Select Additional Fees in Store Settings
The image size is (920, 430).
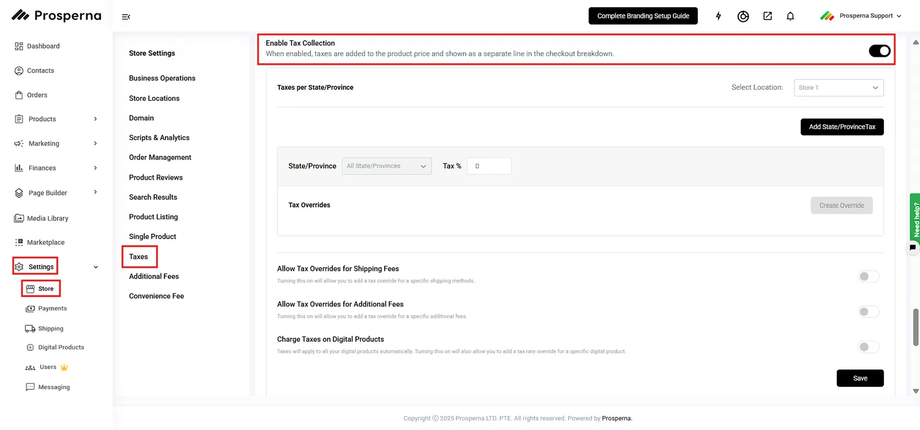coord(154,276)
